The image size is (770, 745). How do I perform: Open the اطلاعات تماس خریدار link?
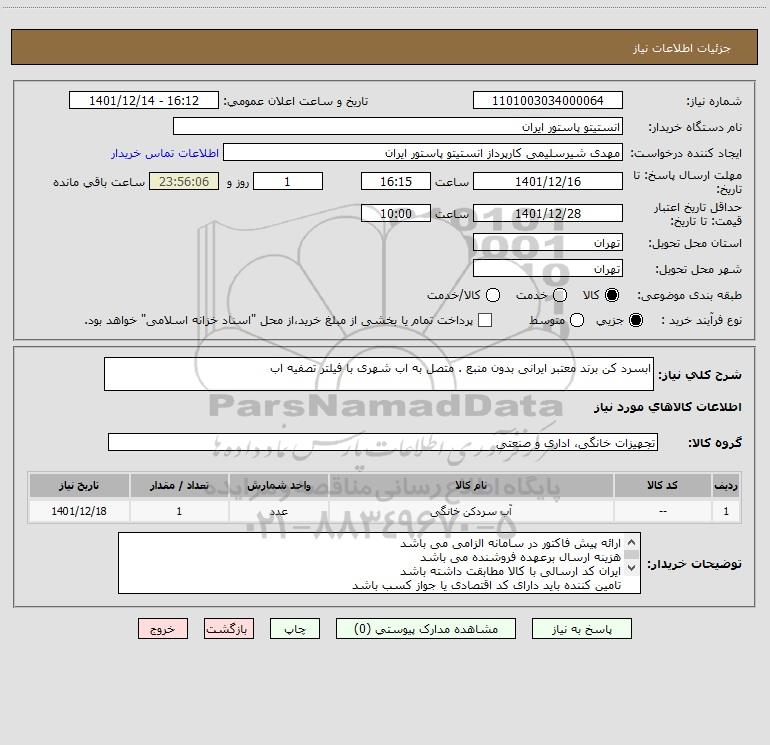(x=165, y=153)
